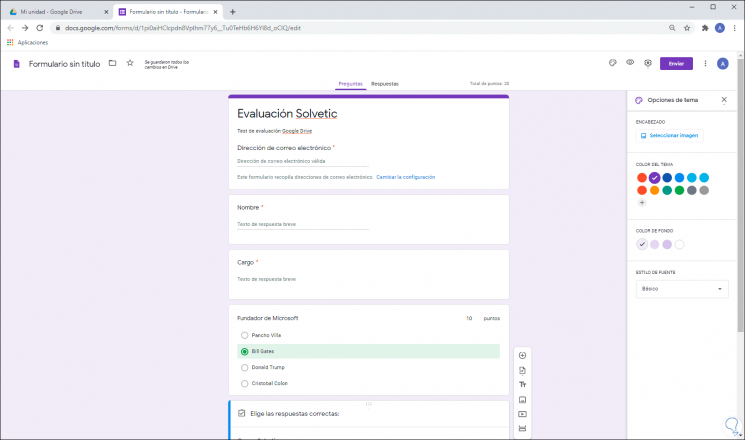
Task: Click the add section icon
Action: (522, 428)
